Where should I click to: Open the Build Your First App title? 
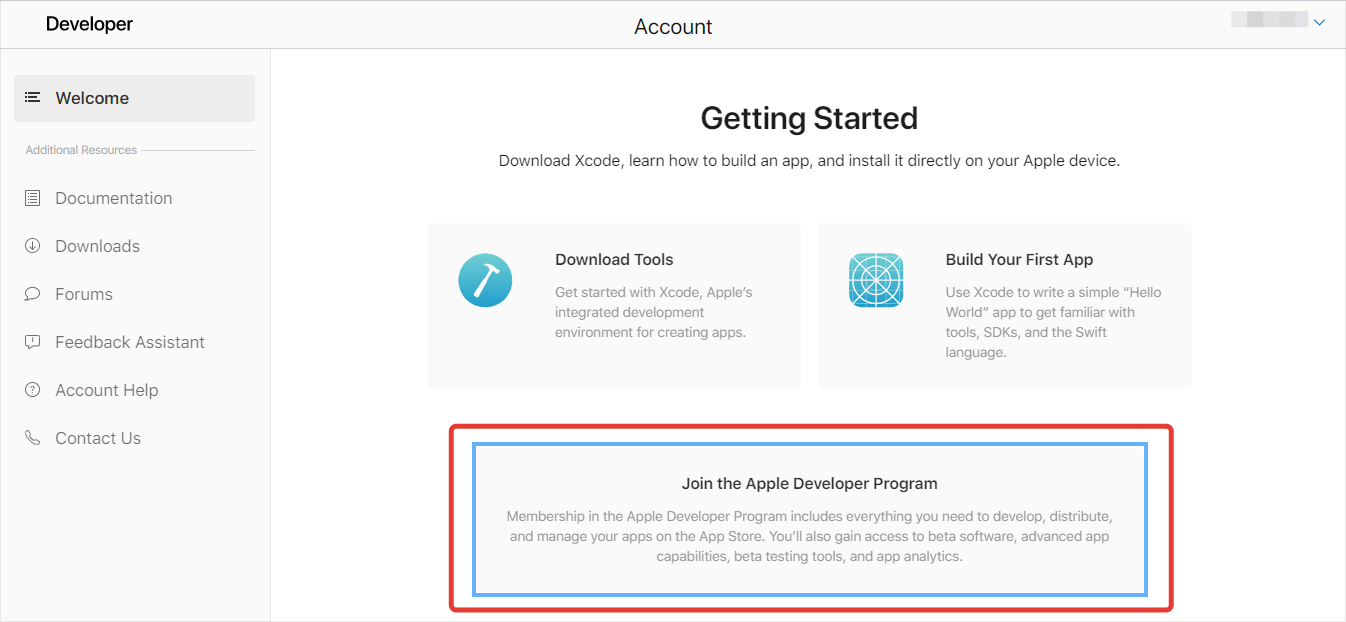(x=1019, y=259)
